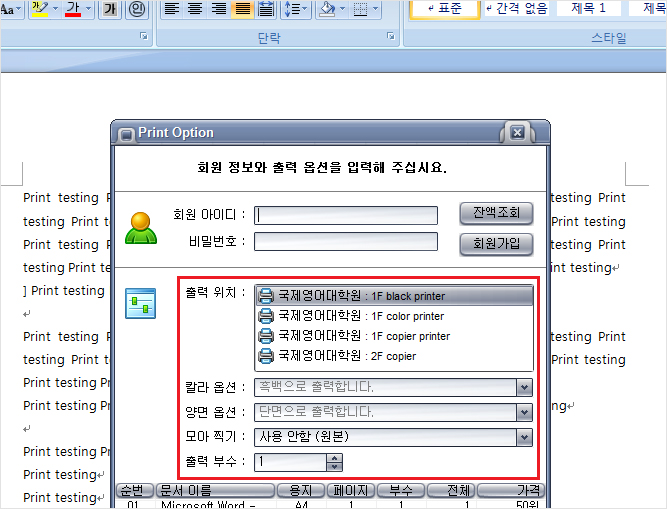Open the borders dropdown arrow

pos(376,9)
